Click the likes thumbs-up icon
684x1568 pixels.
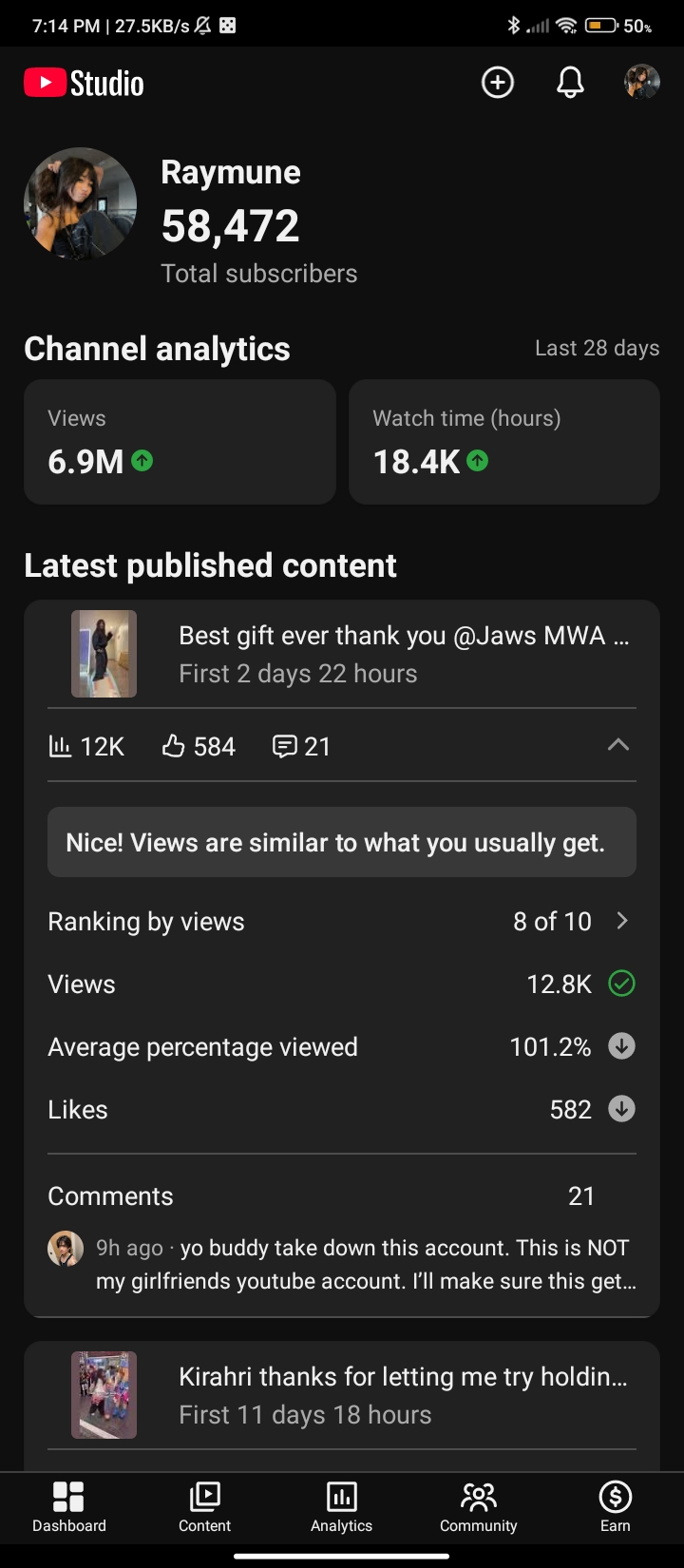click(173, 747)
